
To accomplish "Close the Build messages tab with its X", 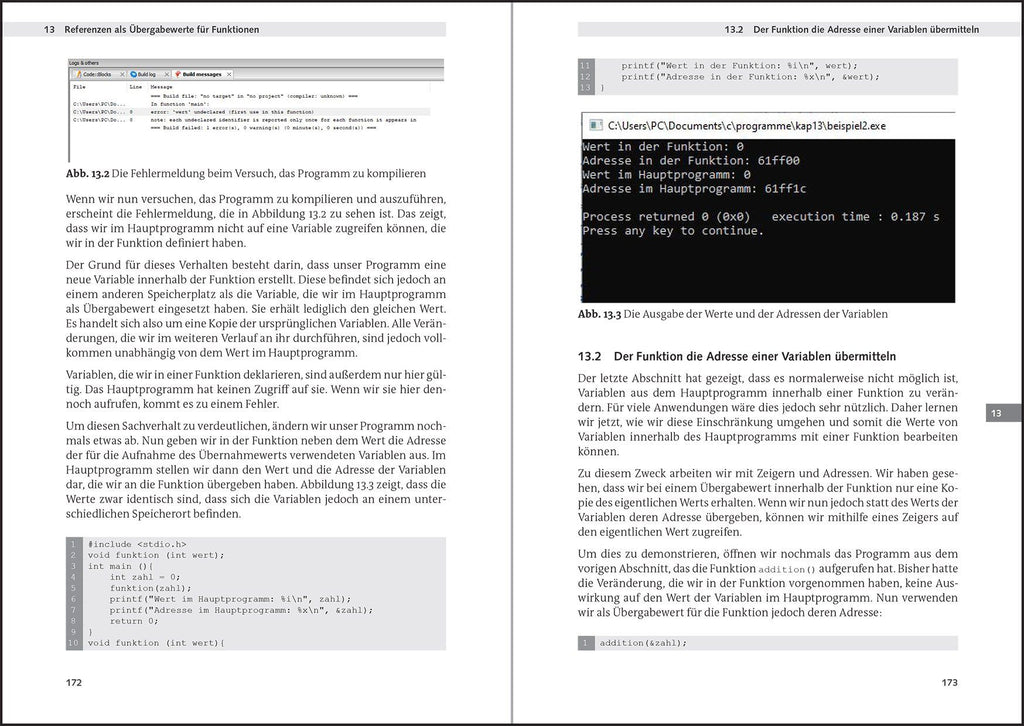I will pos(230,74).
